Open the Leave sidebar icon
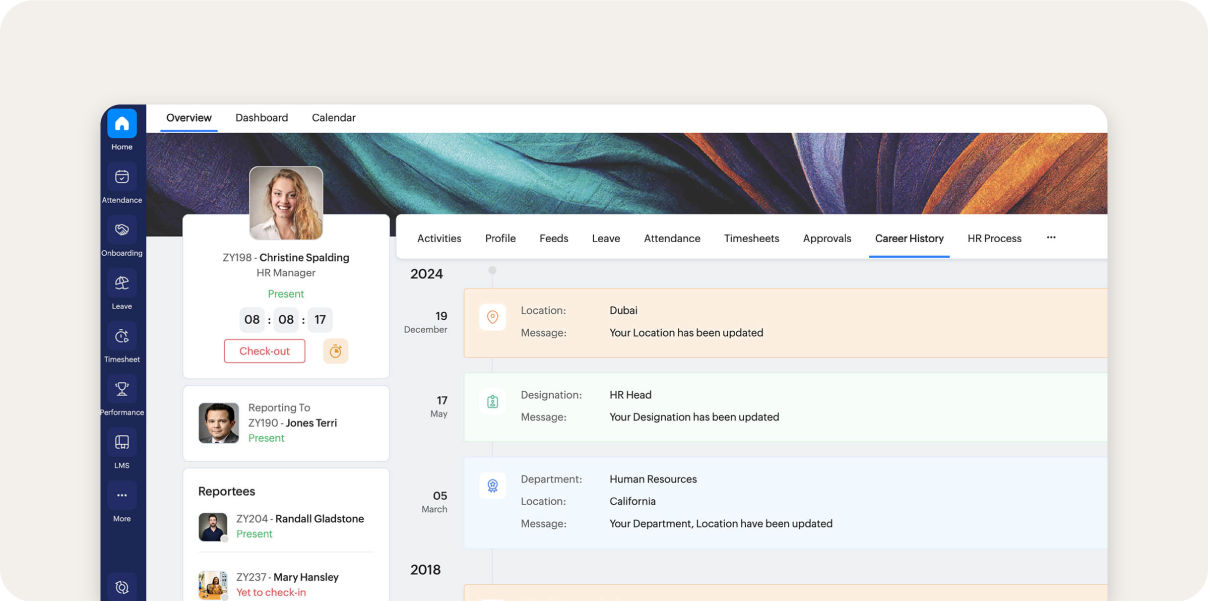Image resolution: width=1208 pixels, height=601 pixels. 122,283
